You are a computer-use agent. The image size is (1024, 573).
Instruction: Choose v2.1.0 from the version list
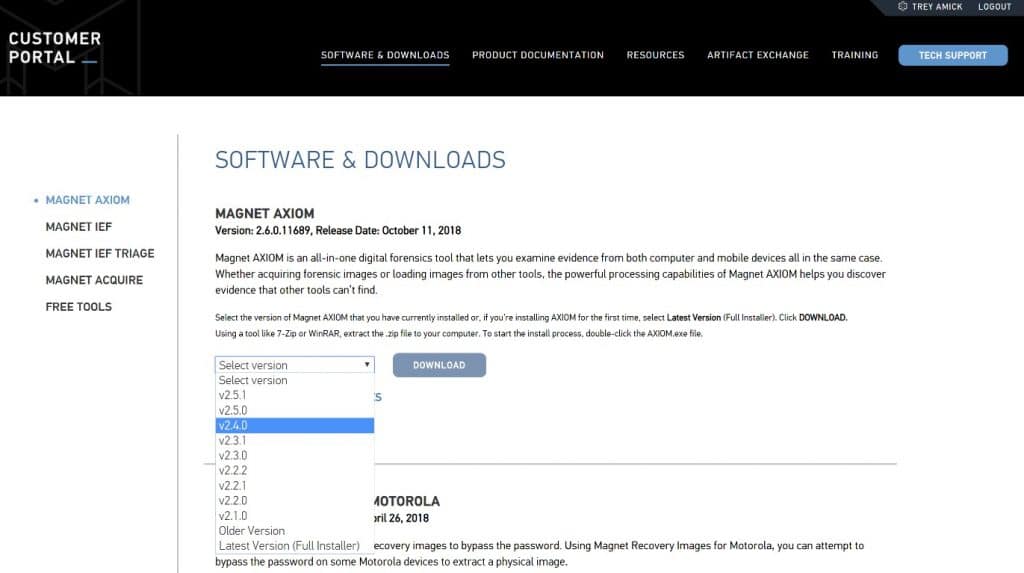(295, 516)
